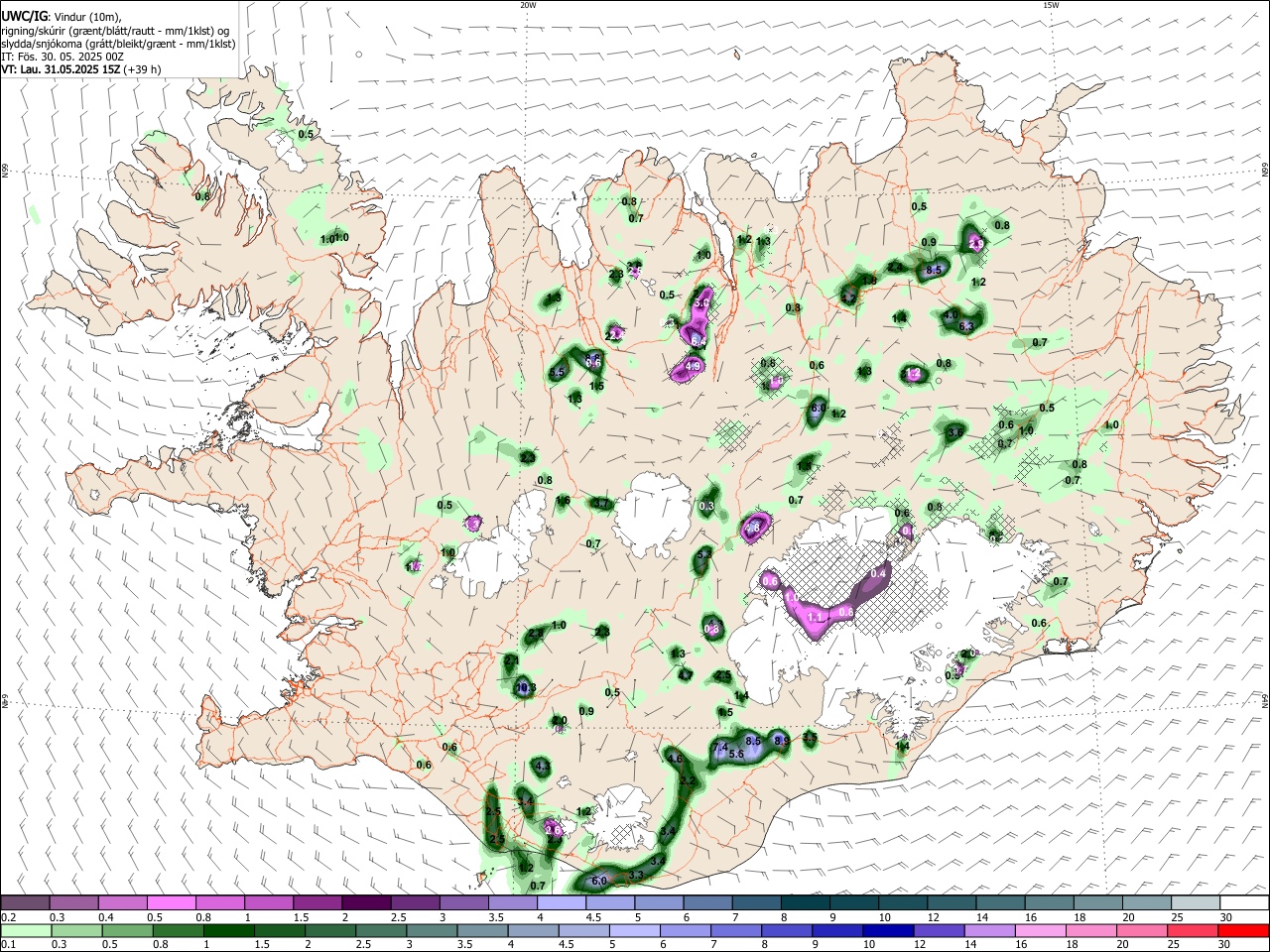Click the '15W' longitude label
Viewport: 1270px width, 952px height.
pos(1052,5)
